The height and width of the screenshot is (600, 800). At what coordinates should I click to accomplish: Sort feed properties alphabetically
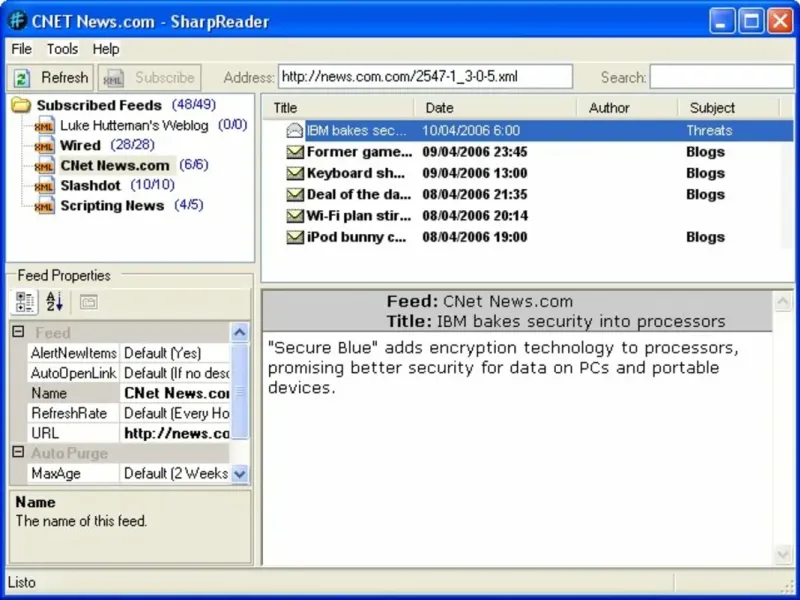(54, 302)
